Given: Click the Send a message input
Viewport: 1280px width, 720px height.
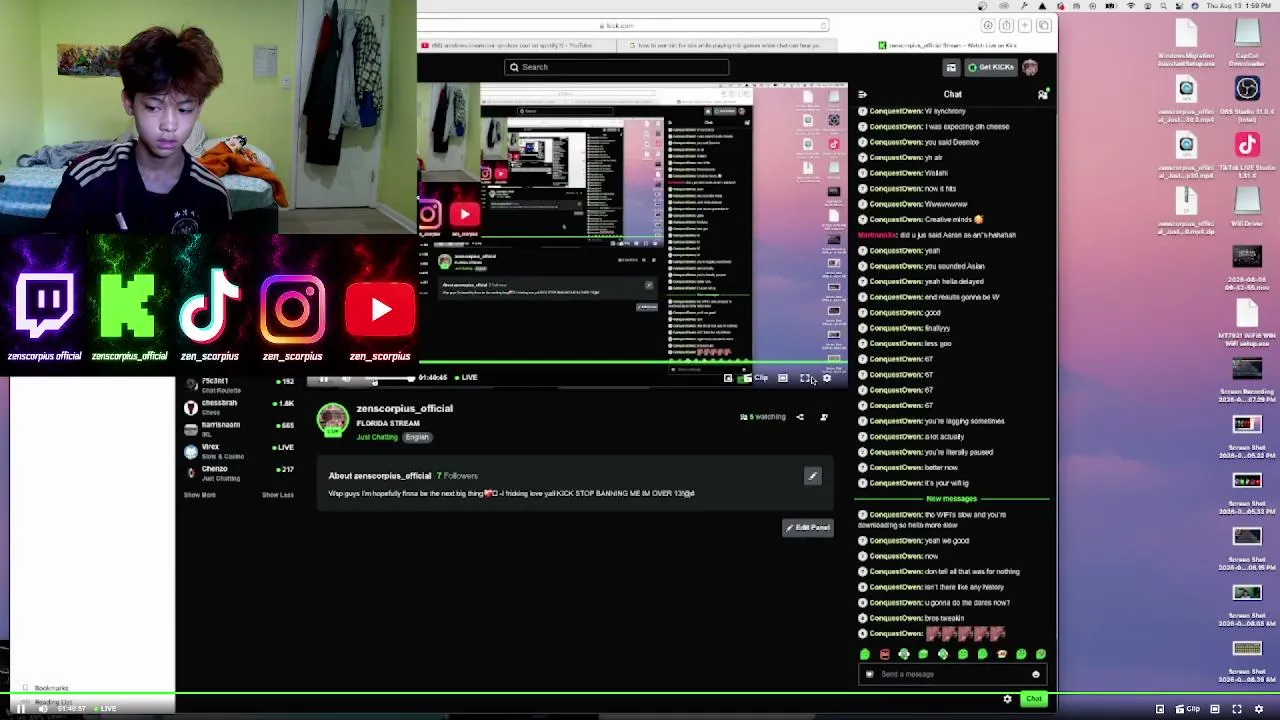Looking at the screenshot, I should (952, 674).
